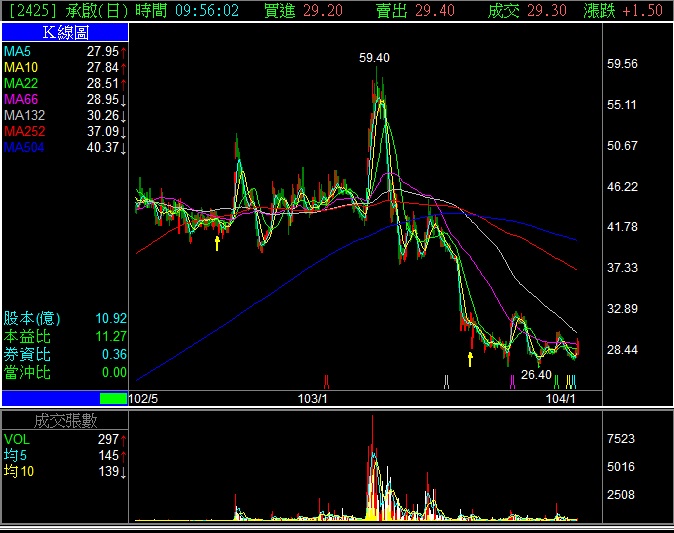Click the 102/5 date axis label

click(x=143, y=399)
